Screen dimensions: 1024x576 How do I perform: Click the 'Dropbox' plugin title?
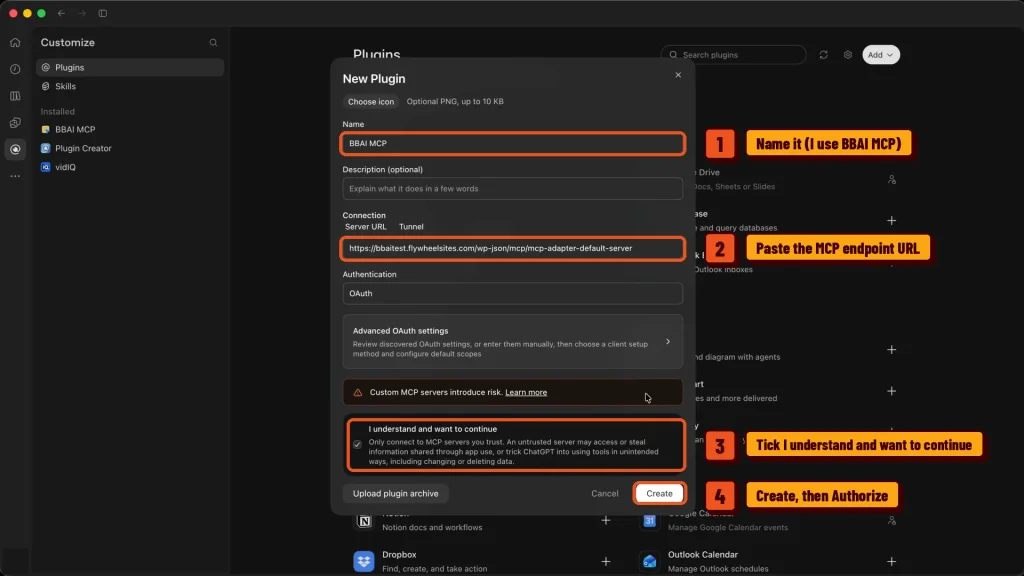click(x=399, y=554)
